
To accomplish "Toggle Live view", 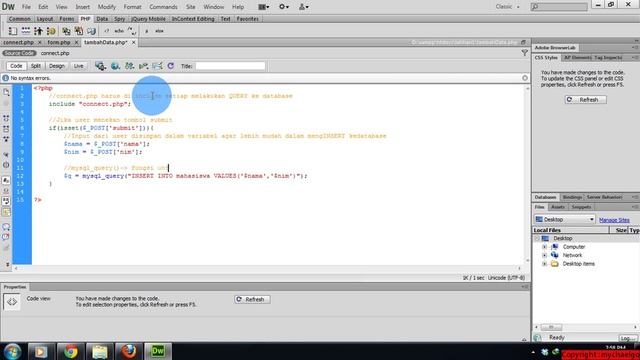I will point(78,66).
